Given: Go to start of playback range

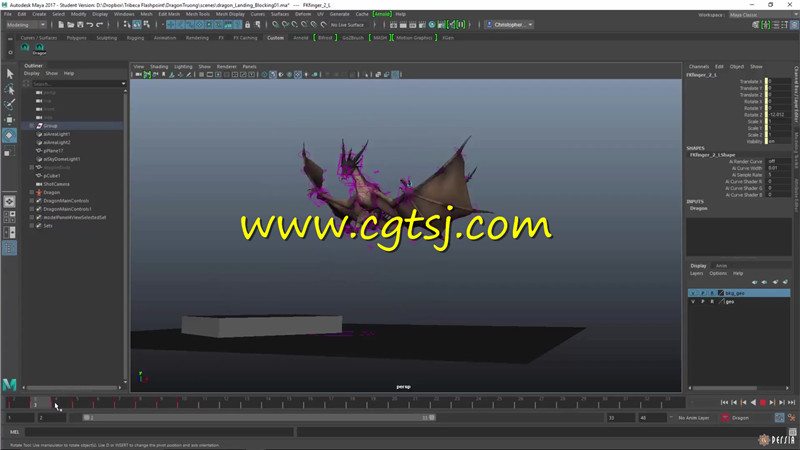Looking at the screenshot, I should [x=724, y=403].
